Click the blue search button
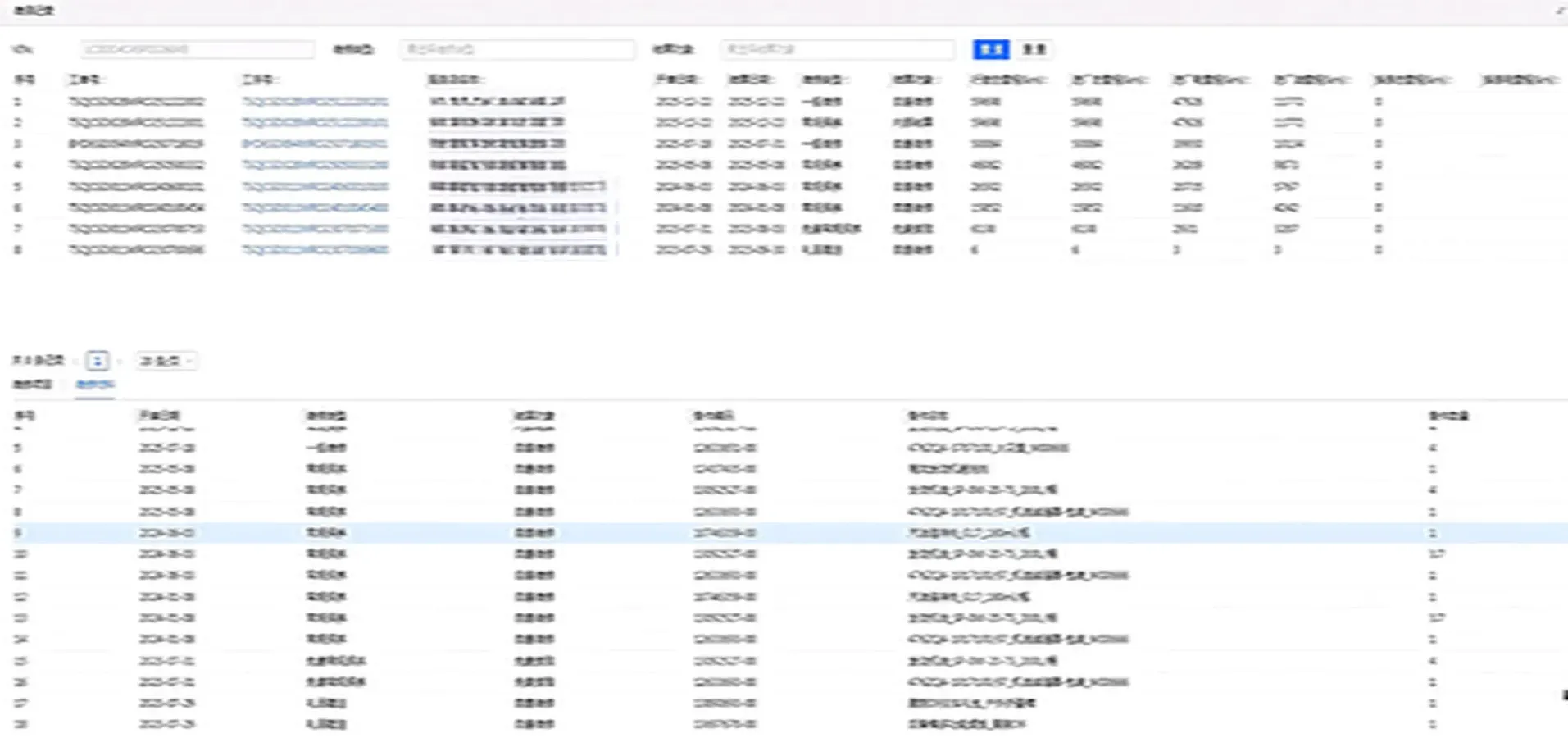The height and width of the screenshot is (738, 1568). pyautogui.click(x=990, y=49)
